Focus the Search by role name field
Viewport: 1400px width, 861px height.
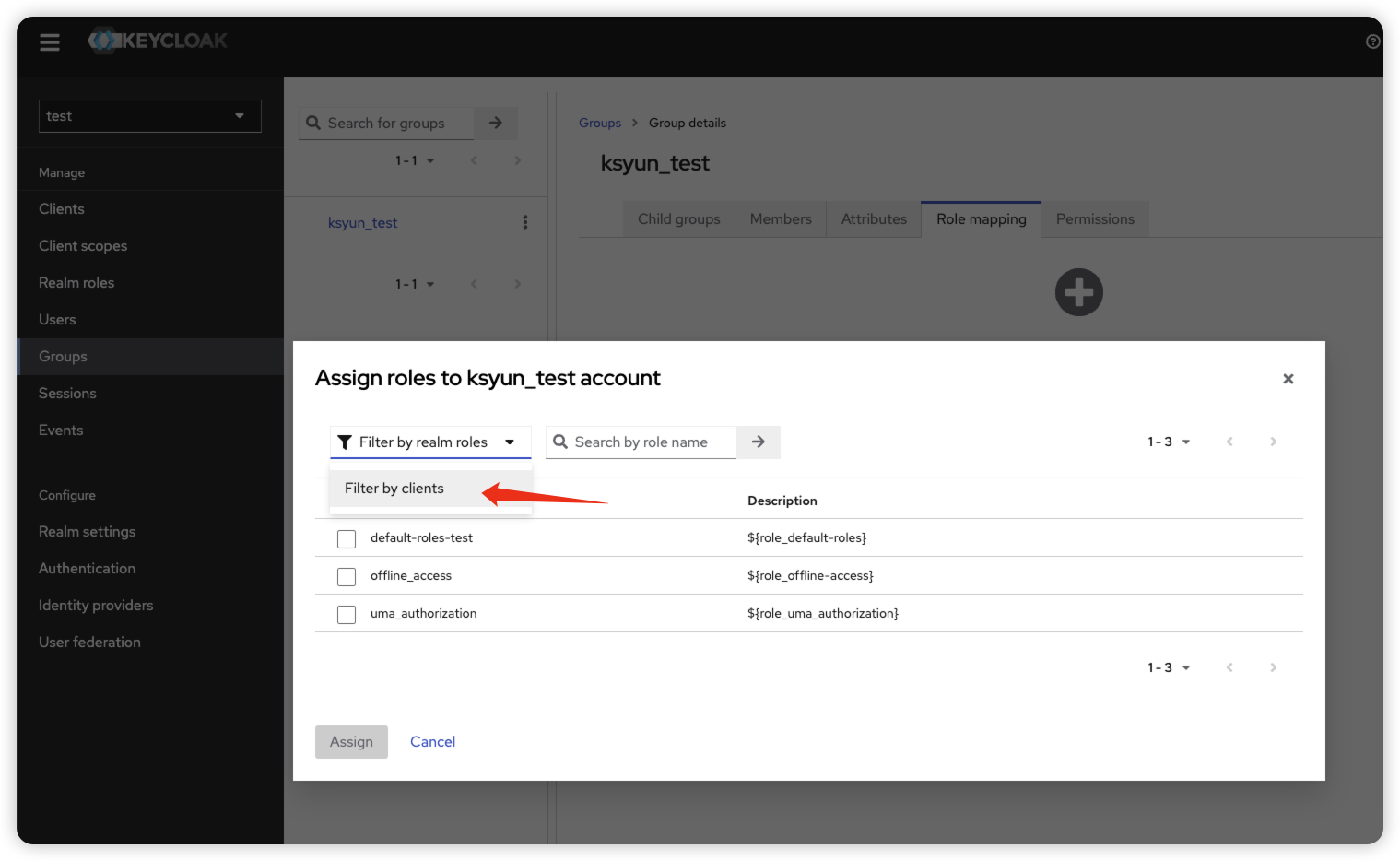[x=650, y=442]
